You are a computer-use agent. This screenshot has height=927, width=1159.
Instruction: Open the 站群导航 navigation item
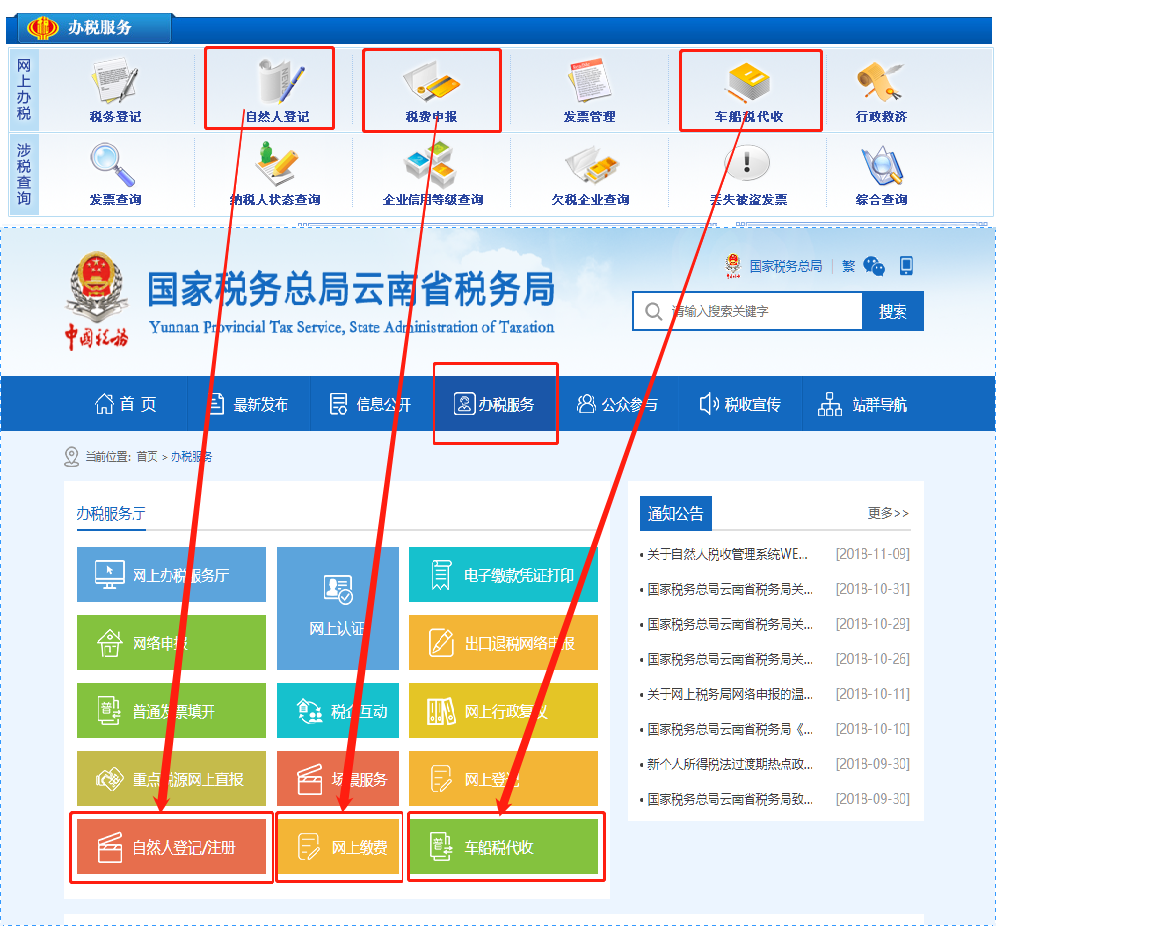(x=862, y=404)
